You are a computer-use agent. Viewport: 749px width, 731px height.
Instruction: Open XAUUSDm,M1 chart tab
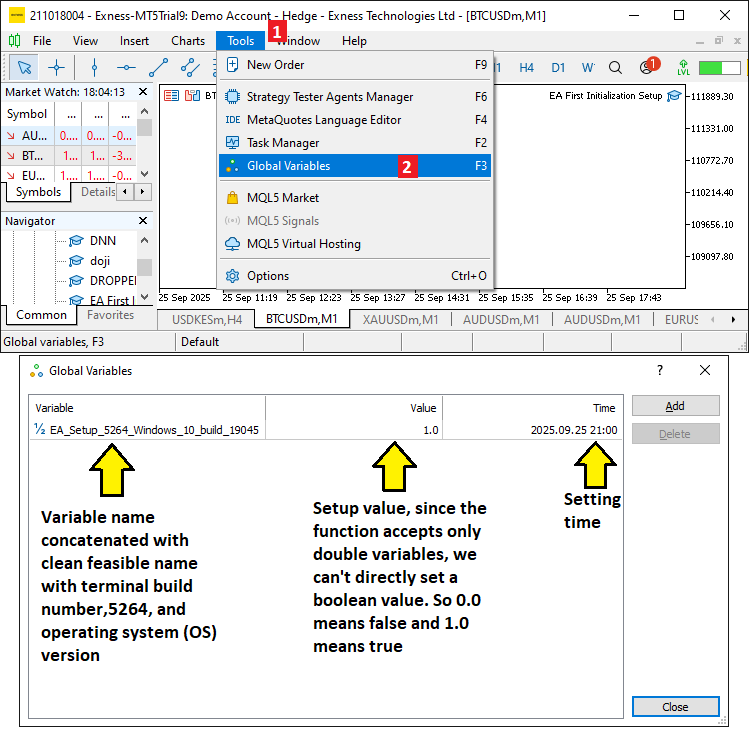[x=400, y=319]
